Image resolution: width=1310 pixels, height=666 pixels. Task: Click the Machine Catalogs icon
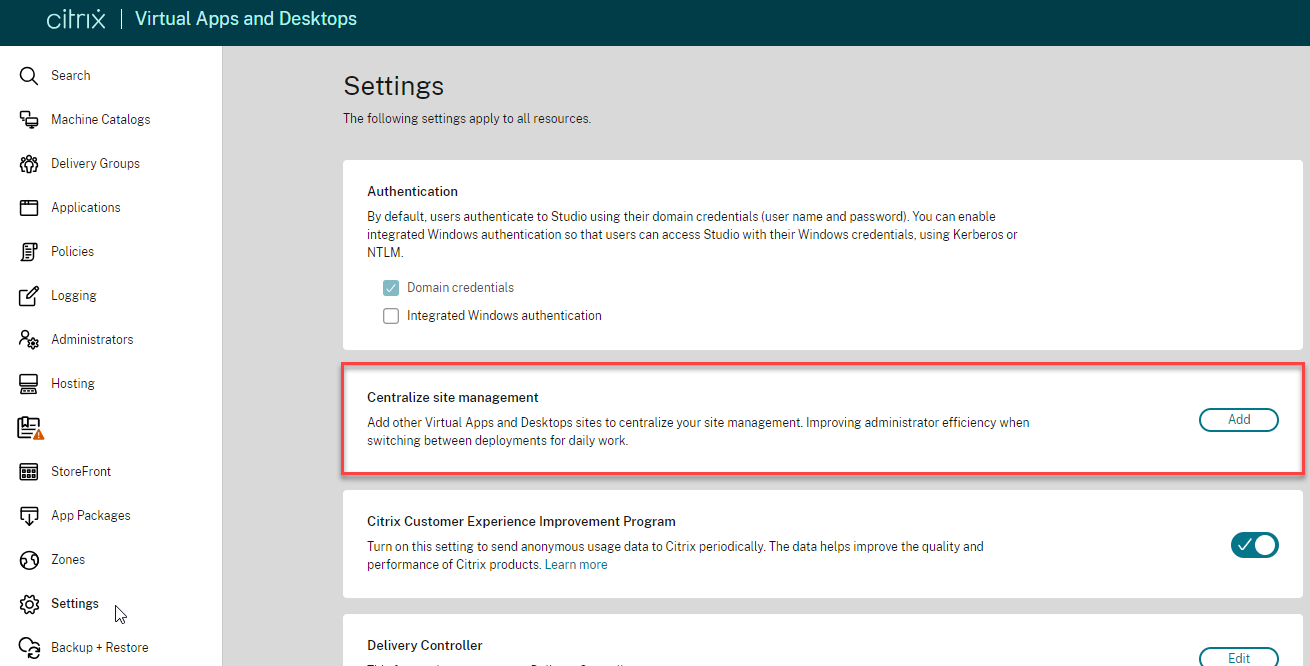(x=29, y=120)
